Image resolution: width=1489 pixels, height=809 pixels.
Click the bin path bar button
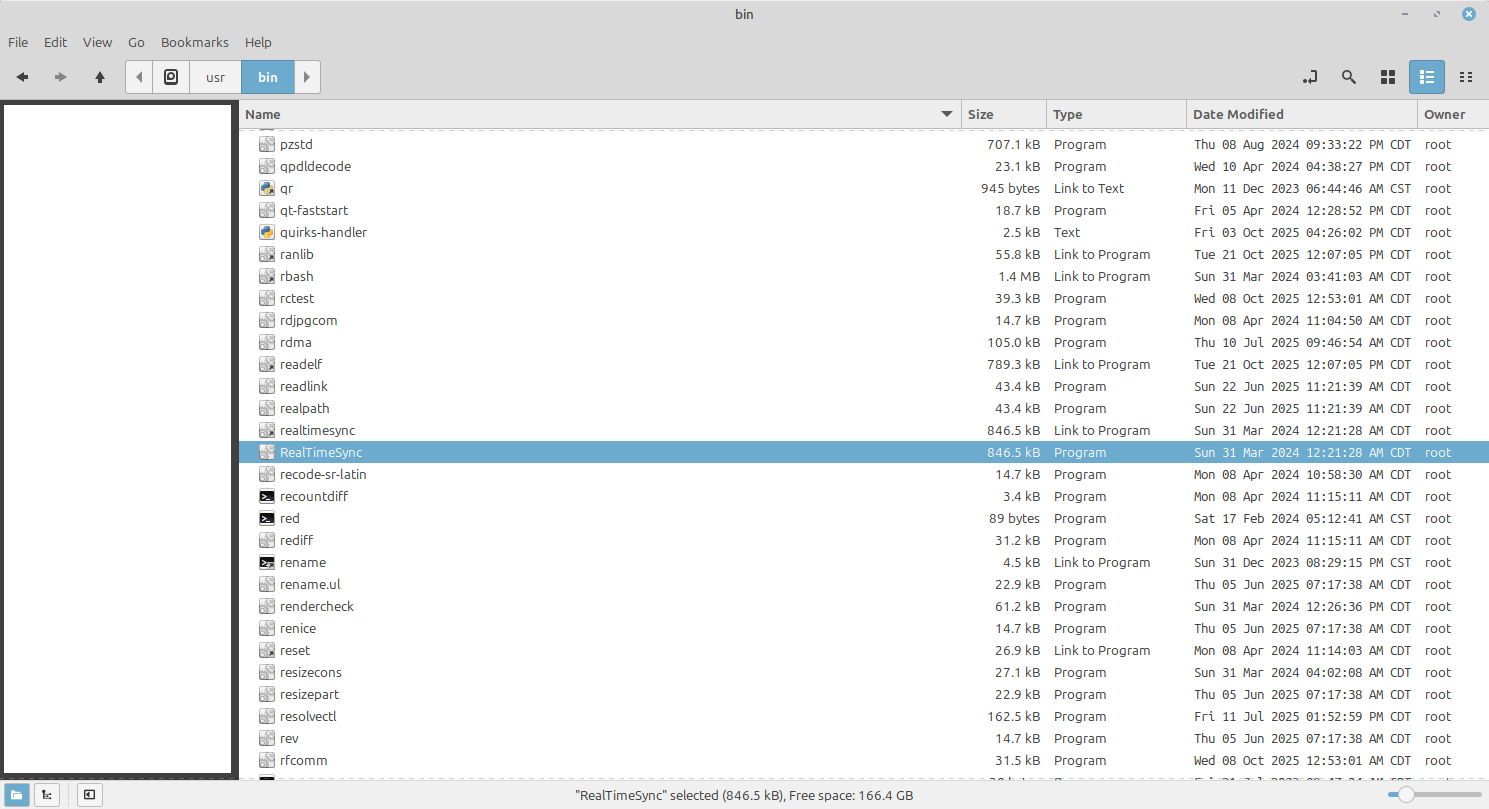[x=268, y=77]
